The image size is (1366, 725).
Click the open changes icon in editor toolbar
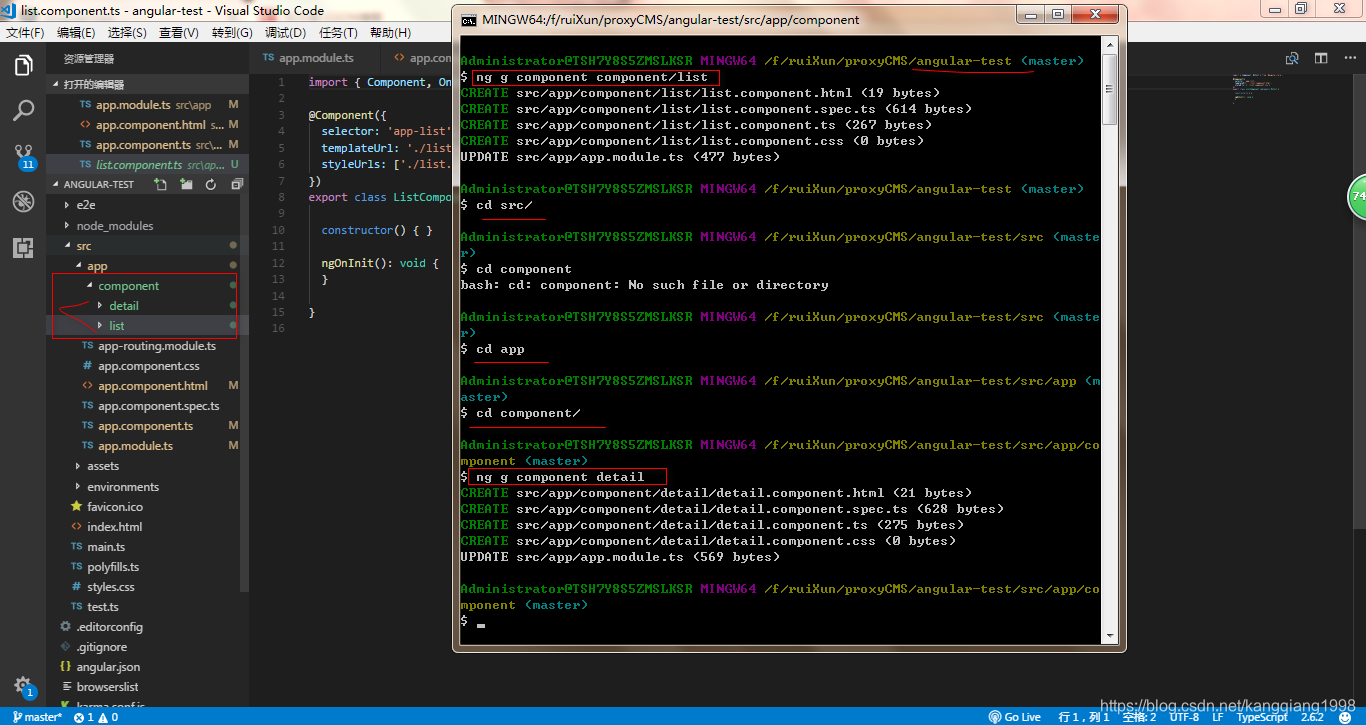tap(1293, 58)
